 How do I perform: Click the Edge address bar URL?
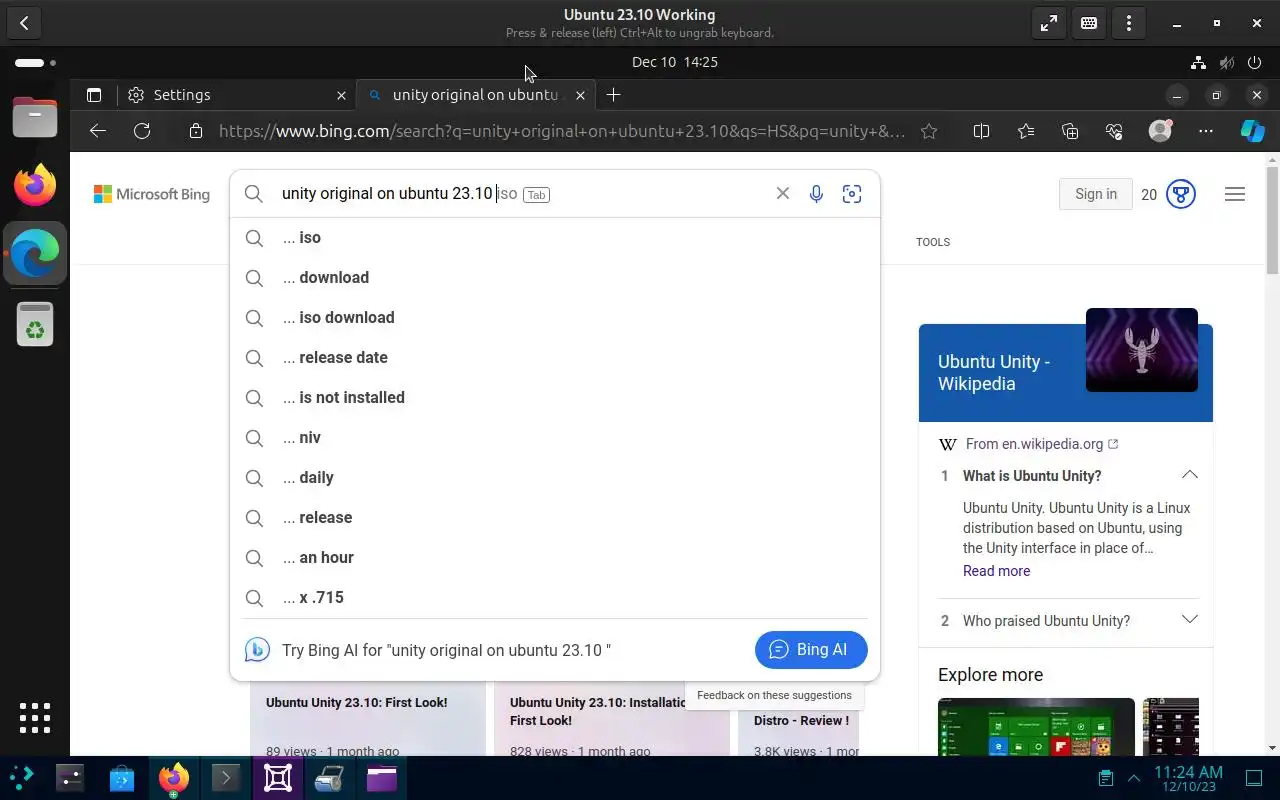coord(562,131)
